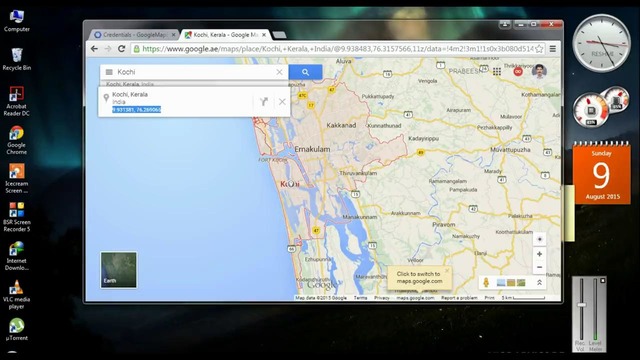The image size is (640, 360).
Task: Click the maps.google.com footer link
Action: (415, 298)
